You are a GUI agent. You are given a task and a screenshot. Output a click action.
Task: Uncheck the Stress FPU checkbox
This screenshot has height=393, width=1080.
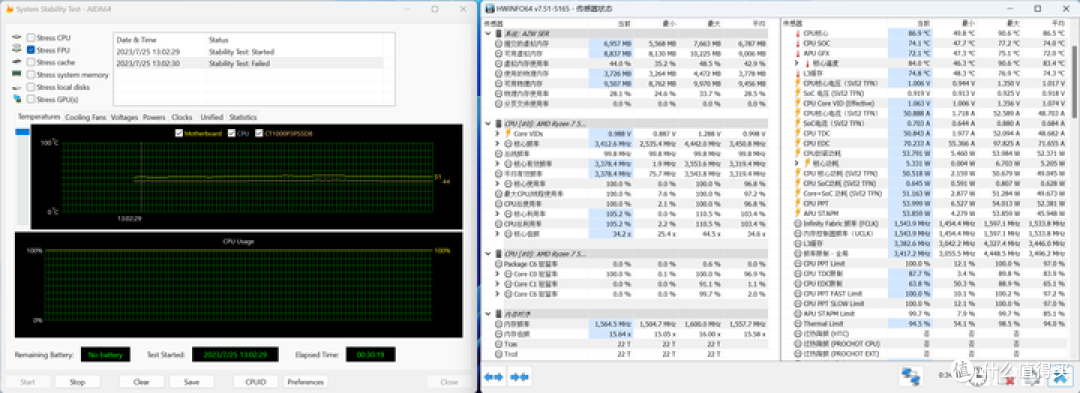coord(30,50)
